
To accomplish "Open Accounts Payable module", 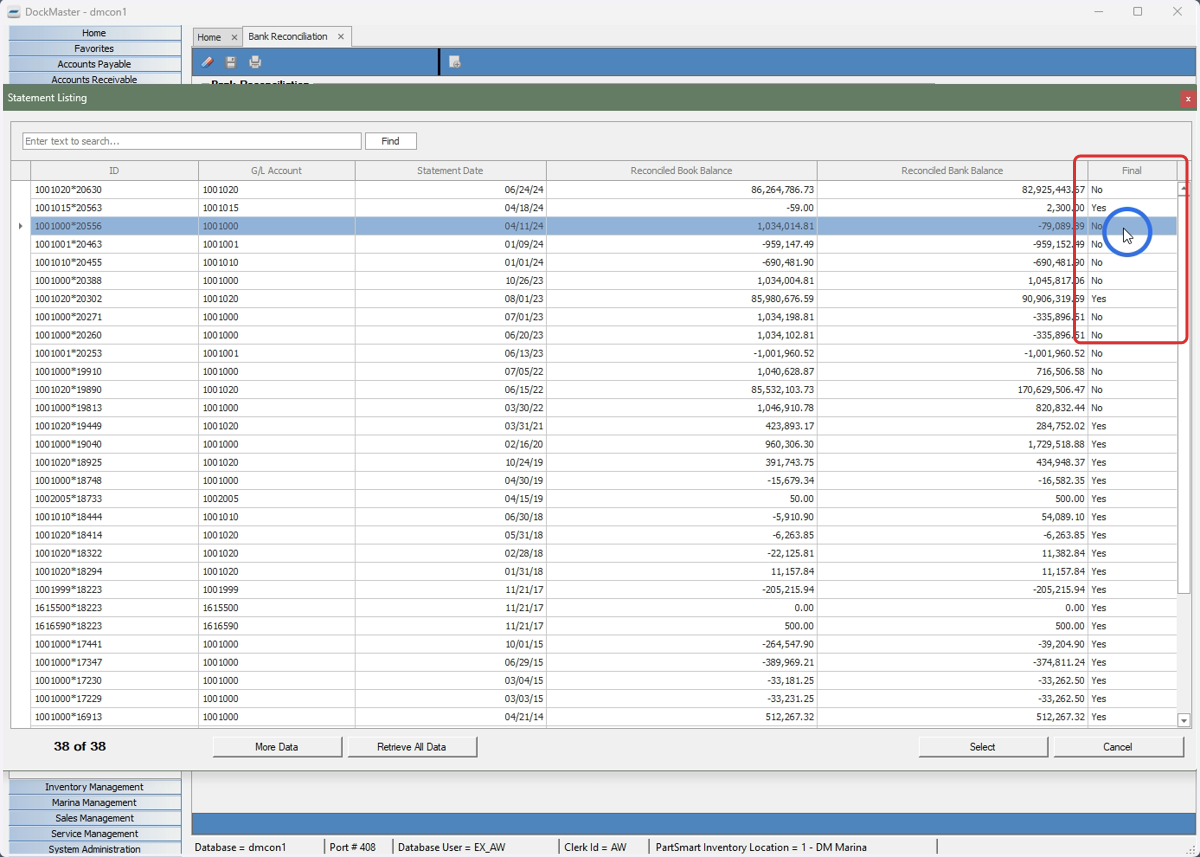I will pyautogui.click(x=94, y=64).
